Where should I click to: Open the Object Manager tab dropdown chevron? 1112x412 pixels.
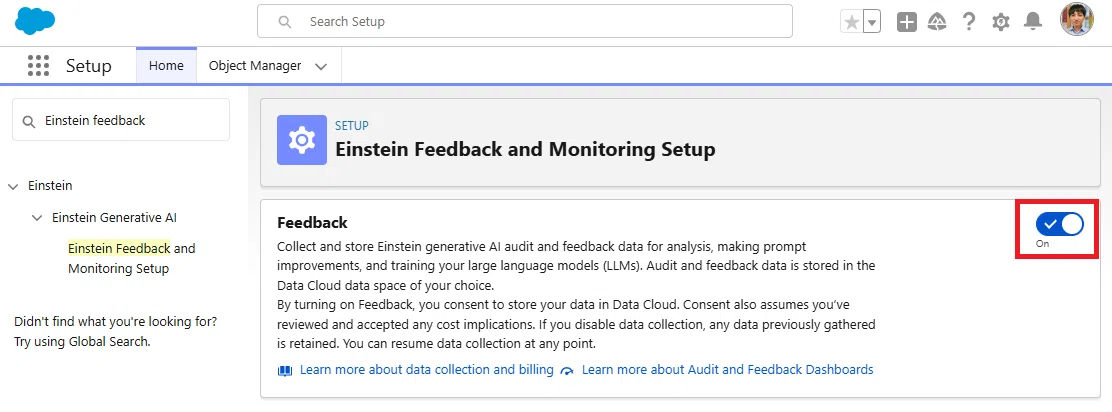(321, 66)
